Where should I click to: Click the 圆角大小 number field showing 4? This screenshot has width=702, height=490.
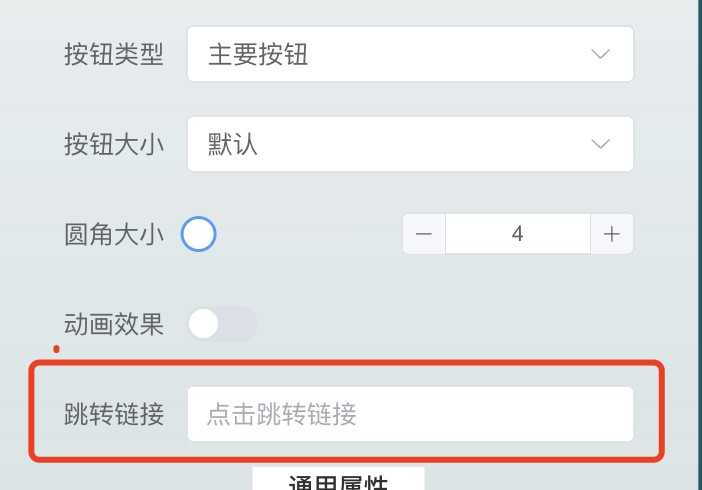coord(517,234)
